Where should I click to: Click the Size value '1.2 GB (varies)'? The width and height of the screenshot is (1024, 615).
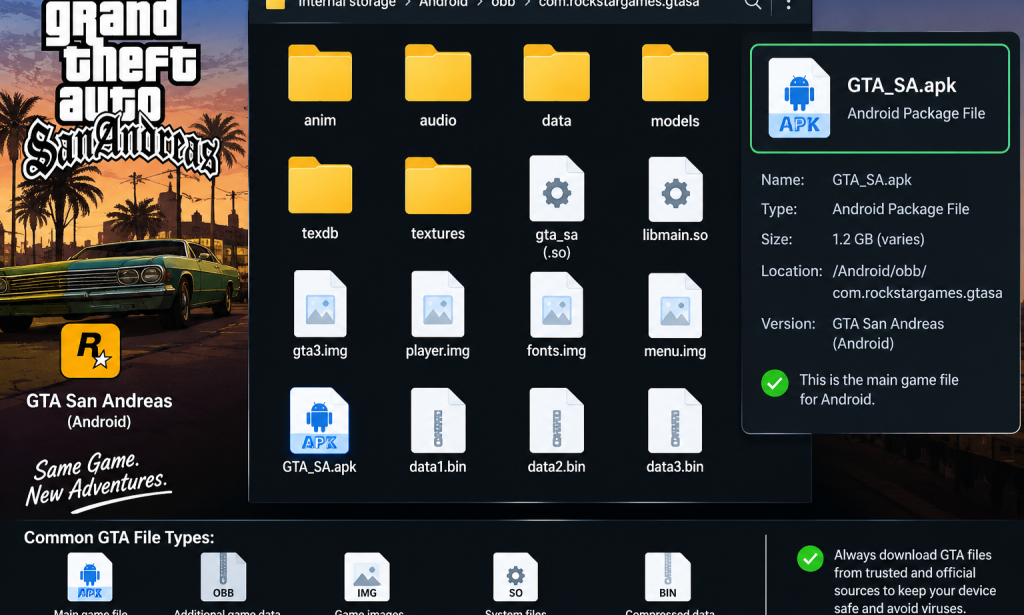point(878,239)
